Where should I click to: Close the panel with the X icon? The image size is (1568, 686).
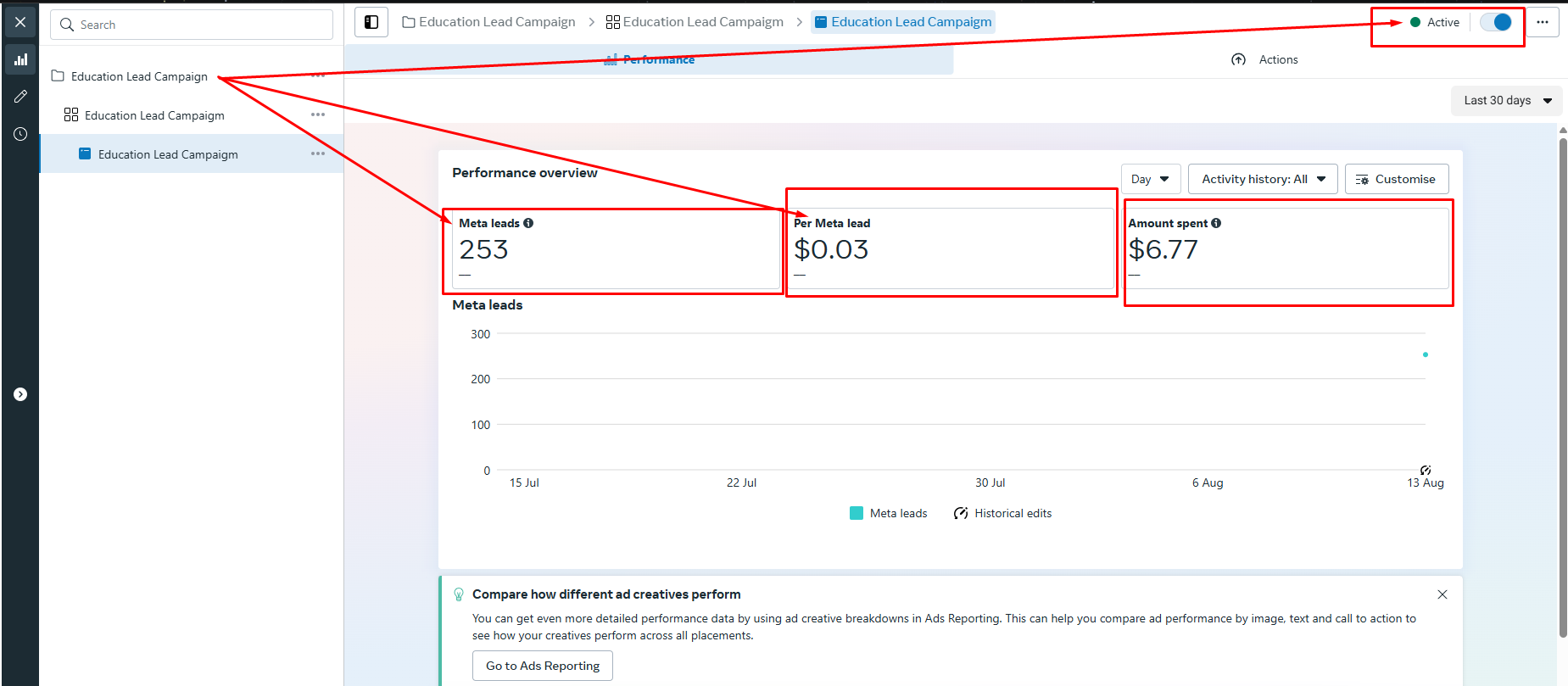click(20, 22)
